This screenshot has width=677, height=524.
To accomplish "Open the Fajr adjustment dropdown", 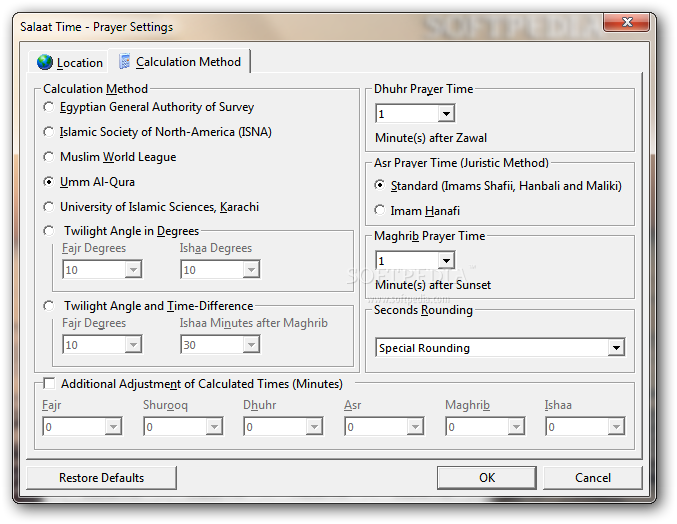I will [x=113, y=427].
